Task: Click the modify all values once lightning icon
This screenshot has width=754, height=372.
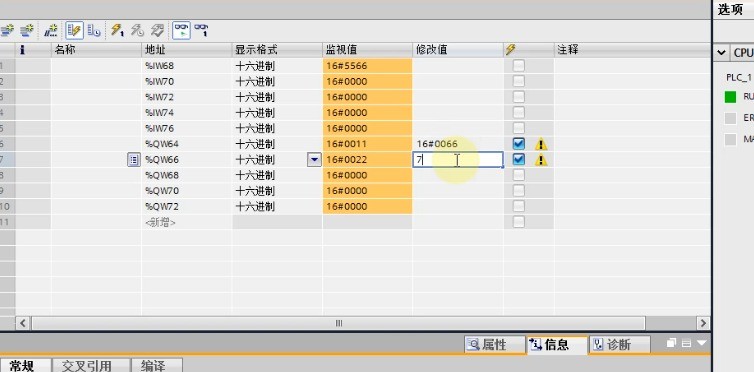Action: click(x=117, y=31)
